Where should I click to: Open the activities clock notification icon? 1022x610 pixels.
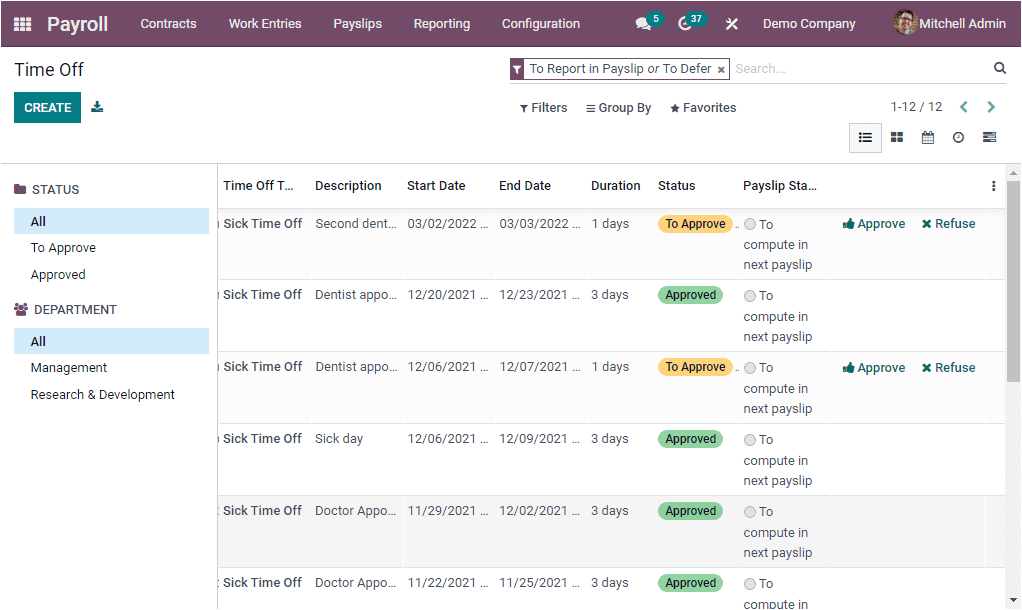point(686,23)
